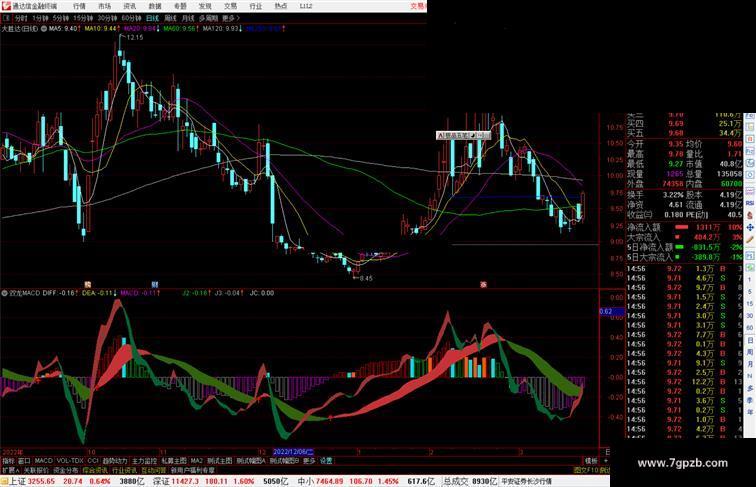The height and width of the screenshot is (487, 756).
Task: Open the 热点 menu
Action: [281, 6]
